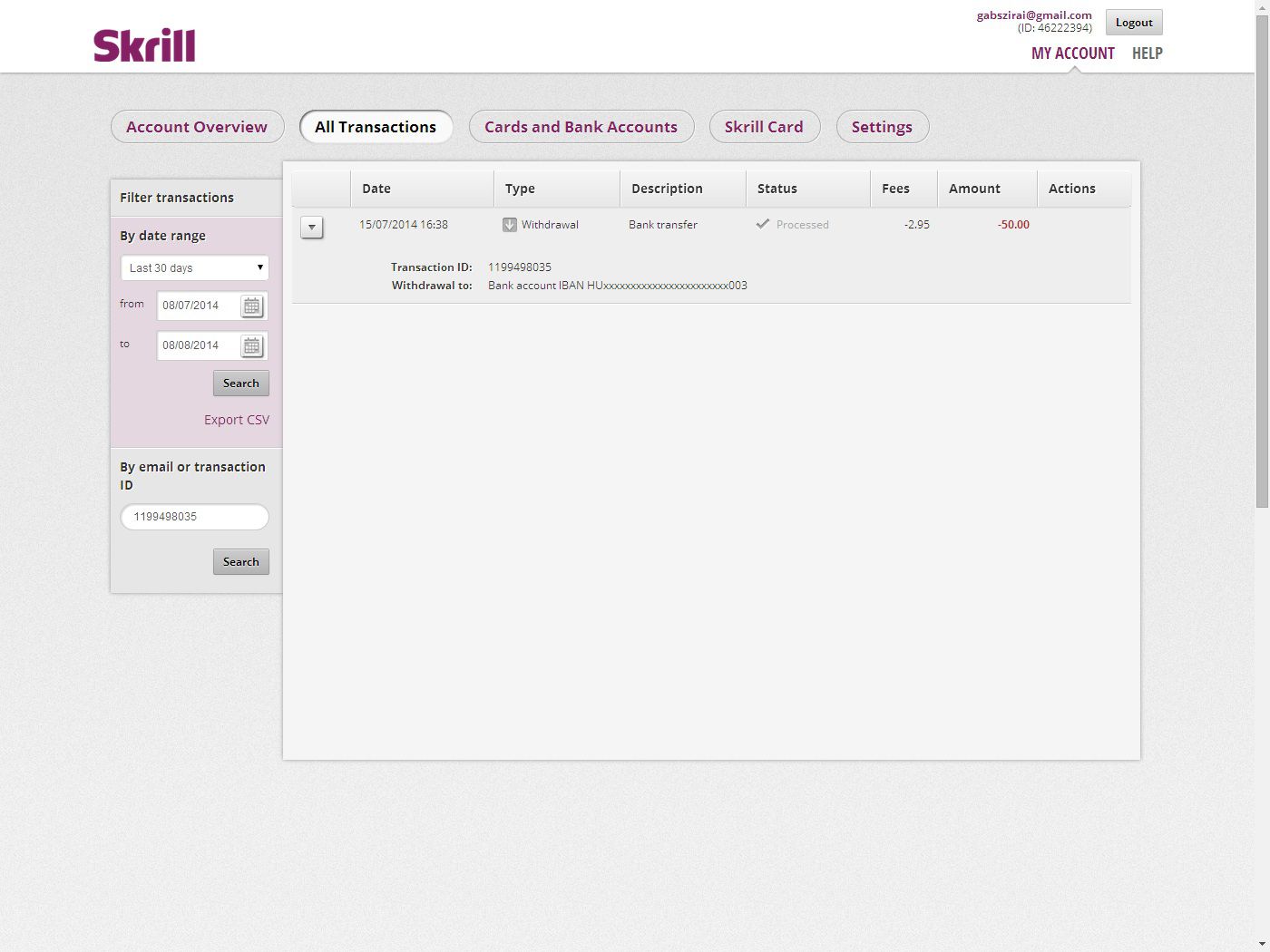Click the Processed status checkmark icon

763,224
